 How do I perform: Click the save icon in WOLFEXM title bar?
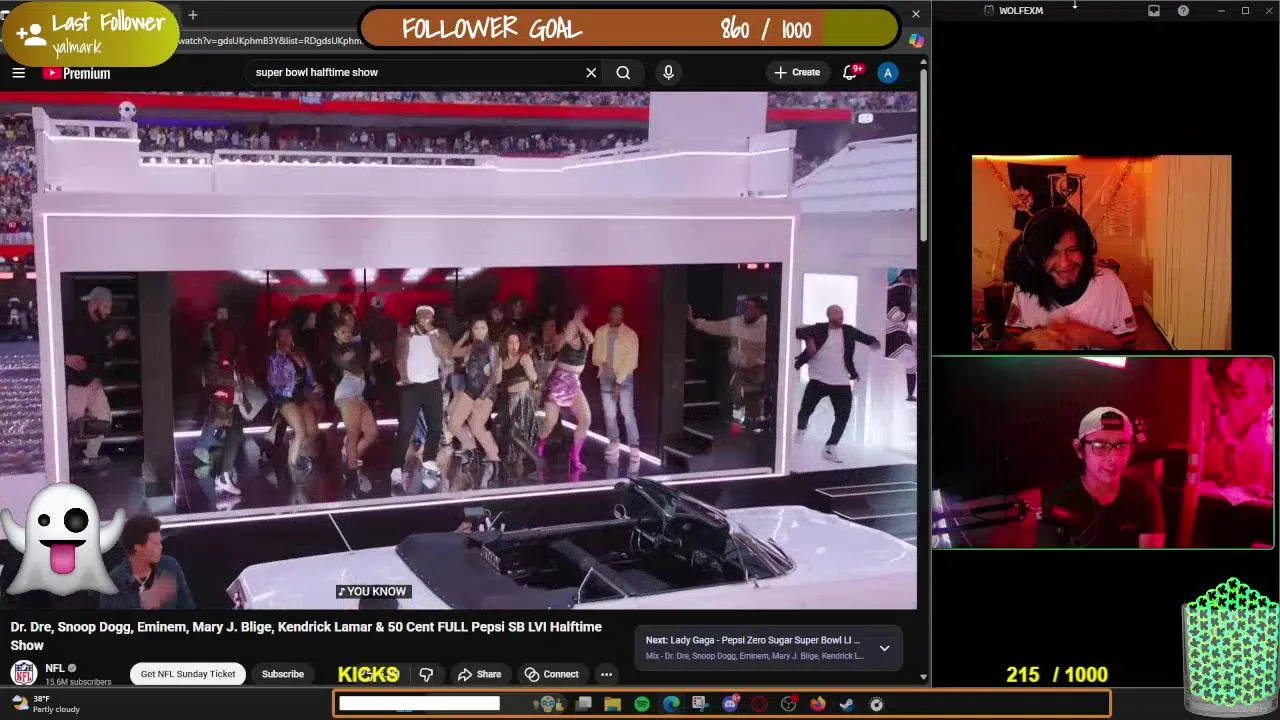coord(1154,10)
